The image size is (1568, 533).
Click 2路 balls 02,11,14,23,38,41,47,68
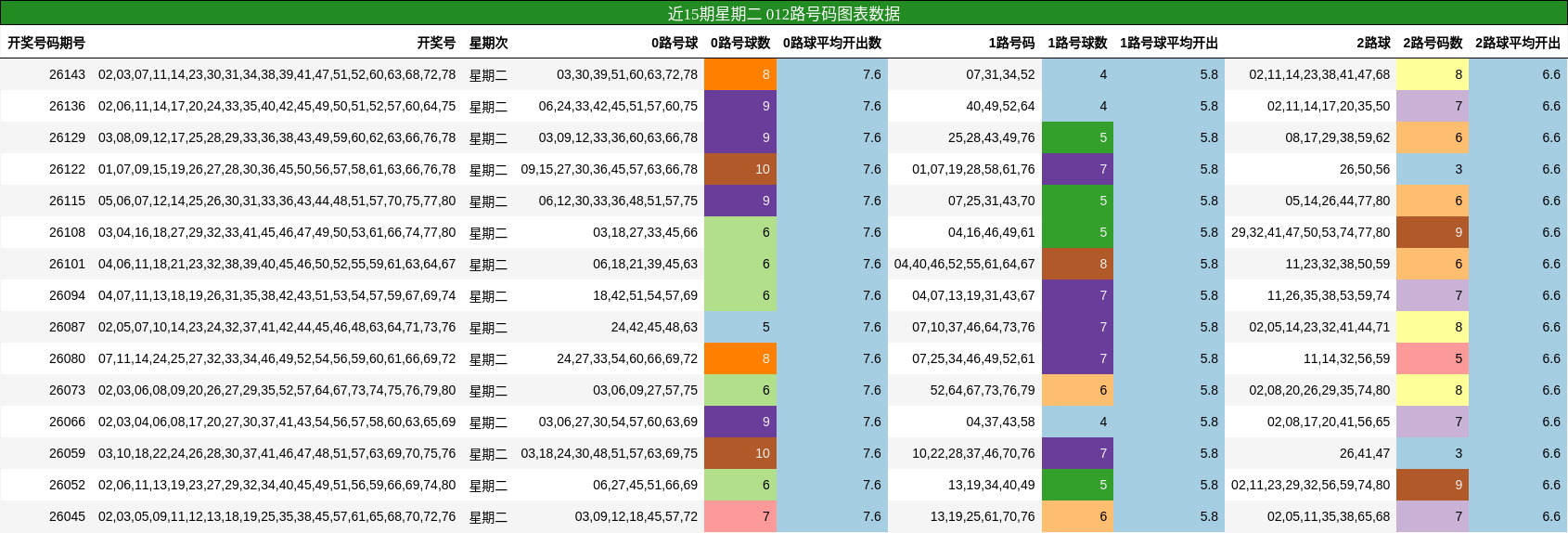point(1319,74)
